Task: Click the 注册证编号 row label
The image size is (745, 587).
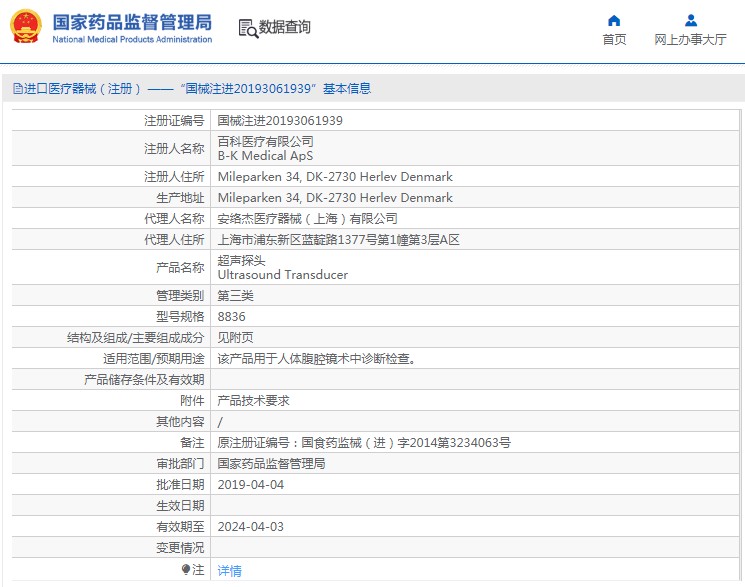Action: pyautogui.click(x=174, y=121)
